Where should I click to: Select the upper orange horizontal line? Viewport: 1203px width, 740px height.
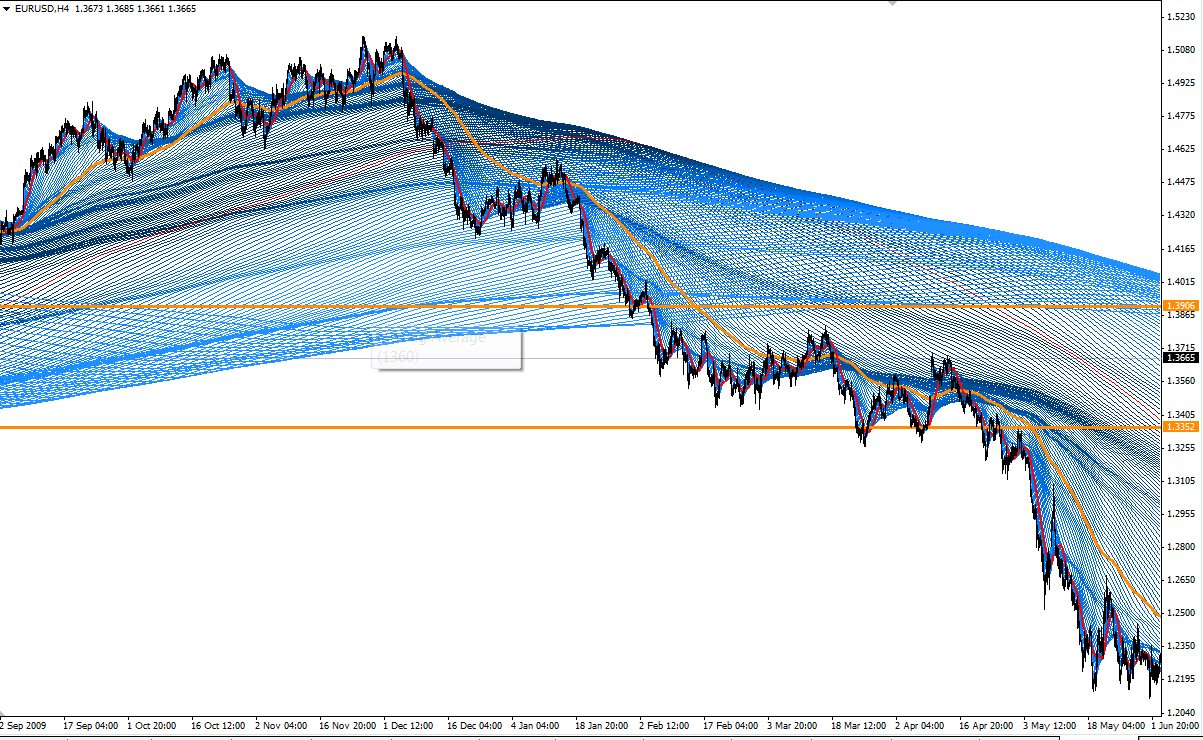[x=300, y=306]
